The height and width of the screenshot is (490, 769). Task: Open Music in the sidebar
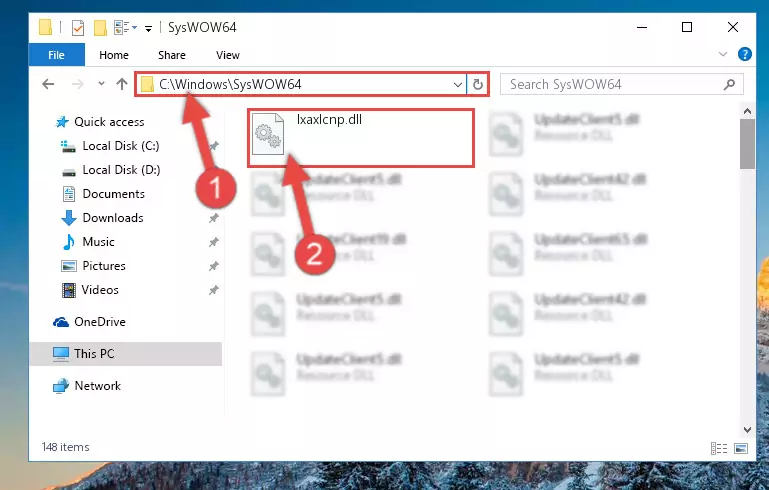point(98,242)
